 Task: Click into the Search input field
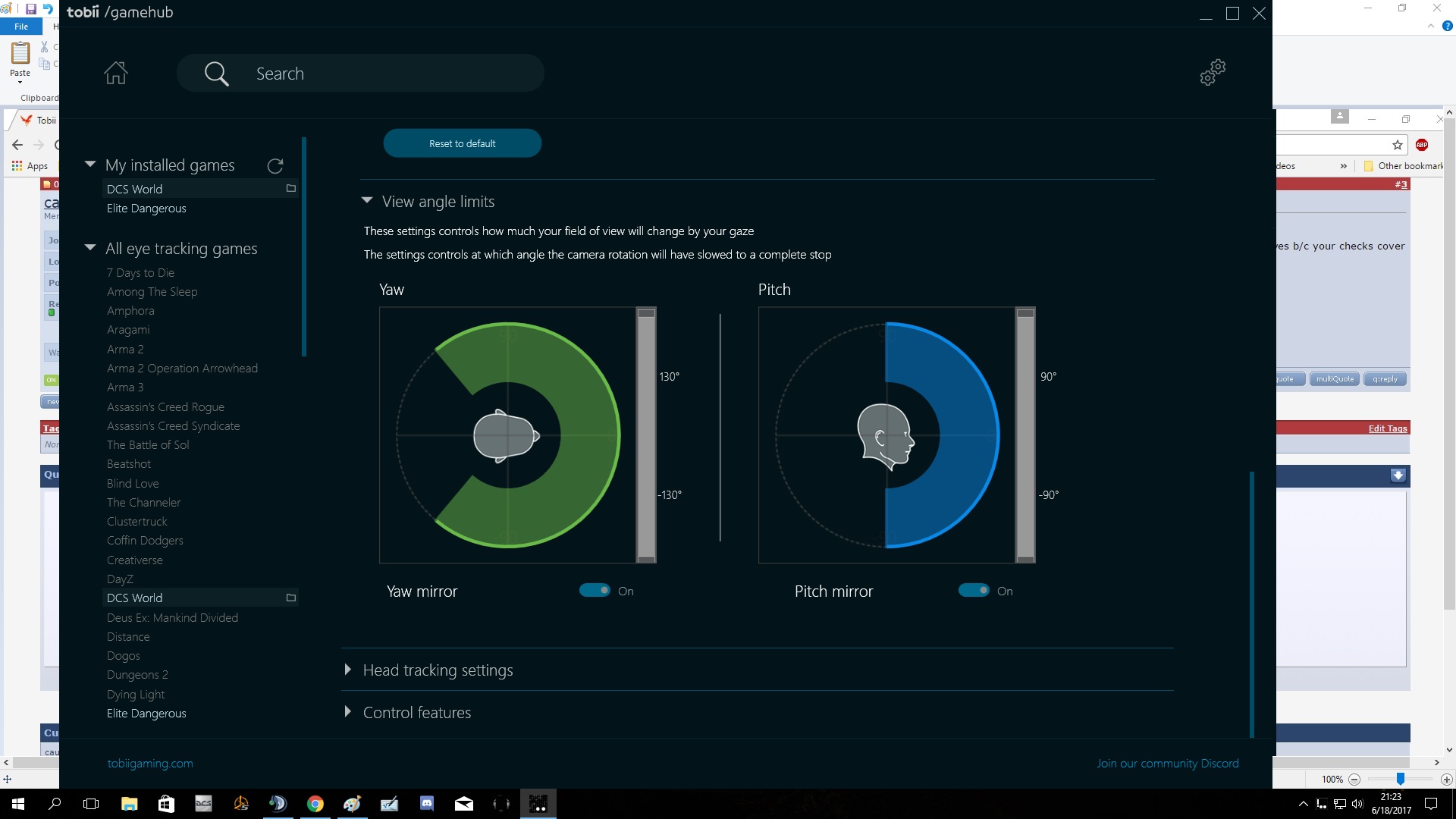[x=360, y=74]
